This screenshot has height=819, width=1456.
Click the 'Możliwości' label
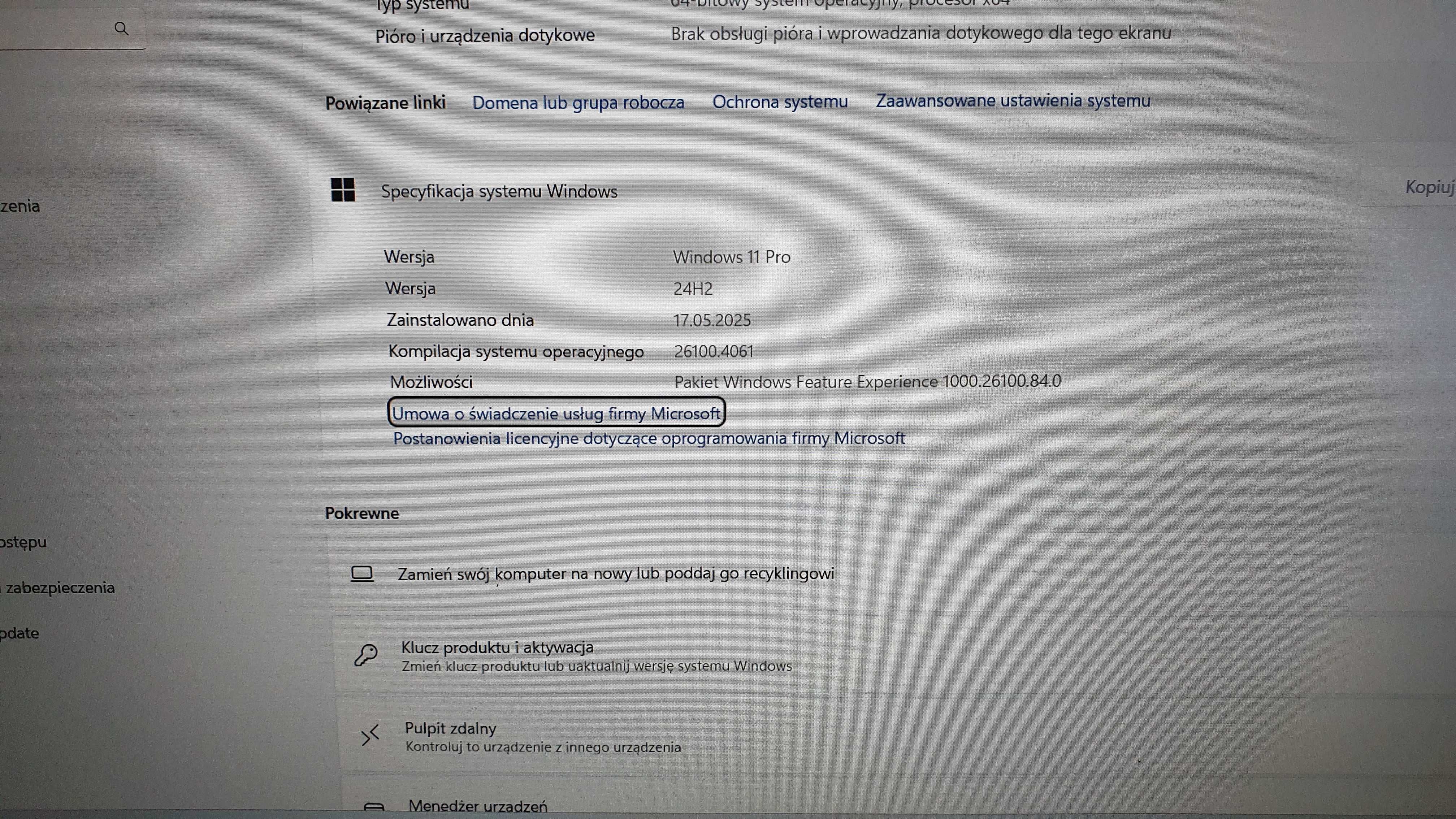[x=431, y=382]
